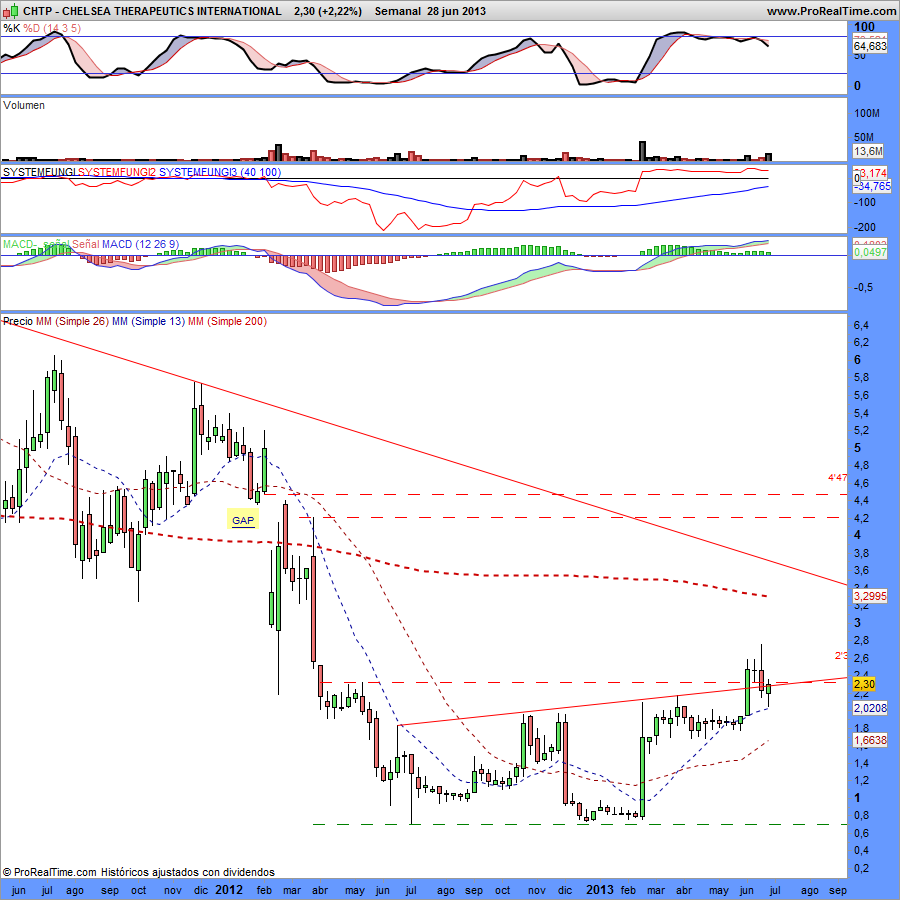Click the MM (Simple 200) moving average label
The height and width of the screenshot is (900, 900).
tap(227, 321)
